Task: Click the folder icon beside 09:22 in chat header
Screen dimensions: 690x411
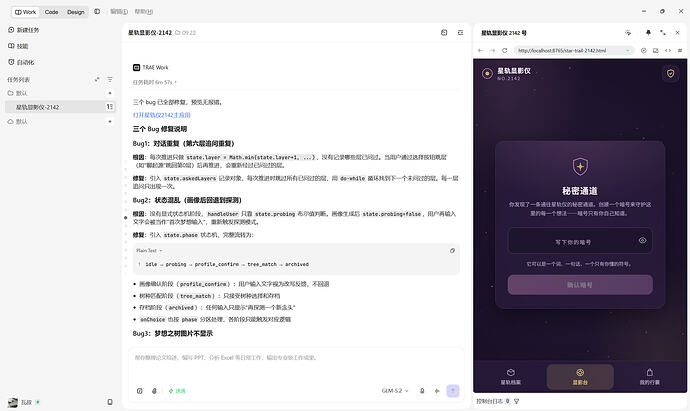Action: click(178, 33)
